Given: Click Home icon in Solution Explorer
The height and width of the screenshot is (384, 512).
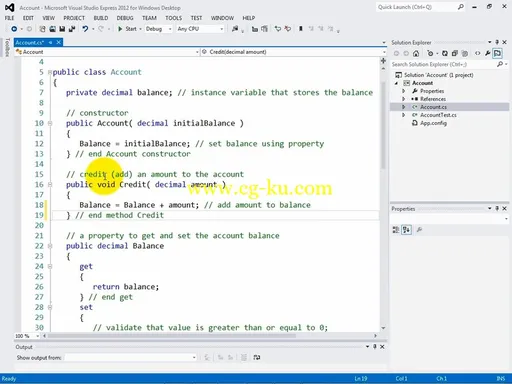Looking at the screenshot, I should [416, 53].
